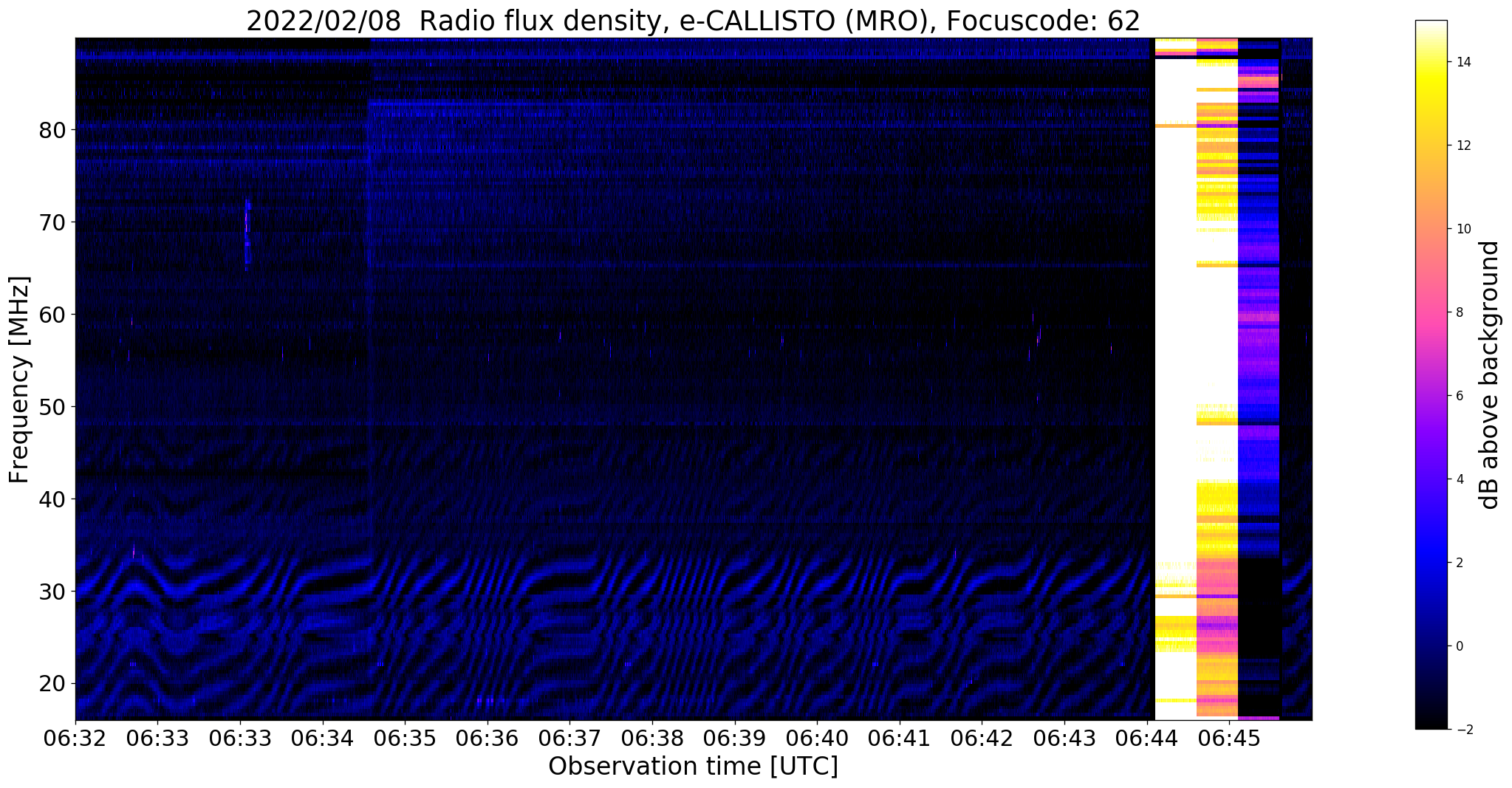This screenshot has width=1512, height=788.
Task: Click the 60 MHz frequency tick label
Action: (52, 315)
